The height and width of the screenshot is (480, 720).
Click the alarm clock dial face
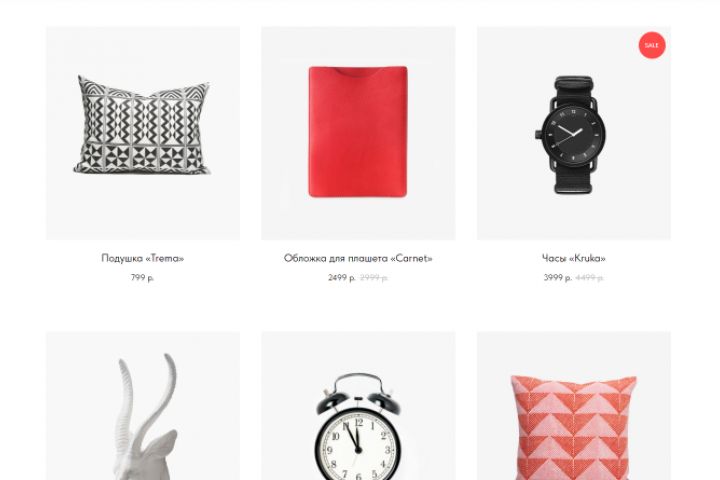pos(358,448)
